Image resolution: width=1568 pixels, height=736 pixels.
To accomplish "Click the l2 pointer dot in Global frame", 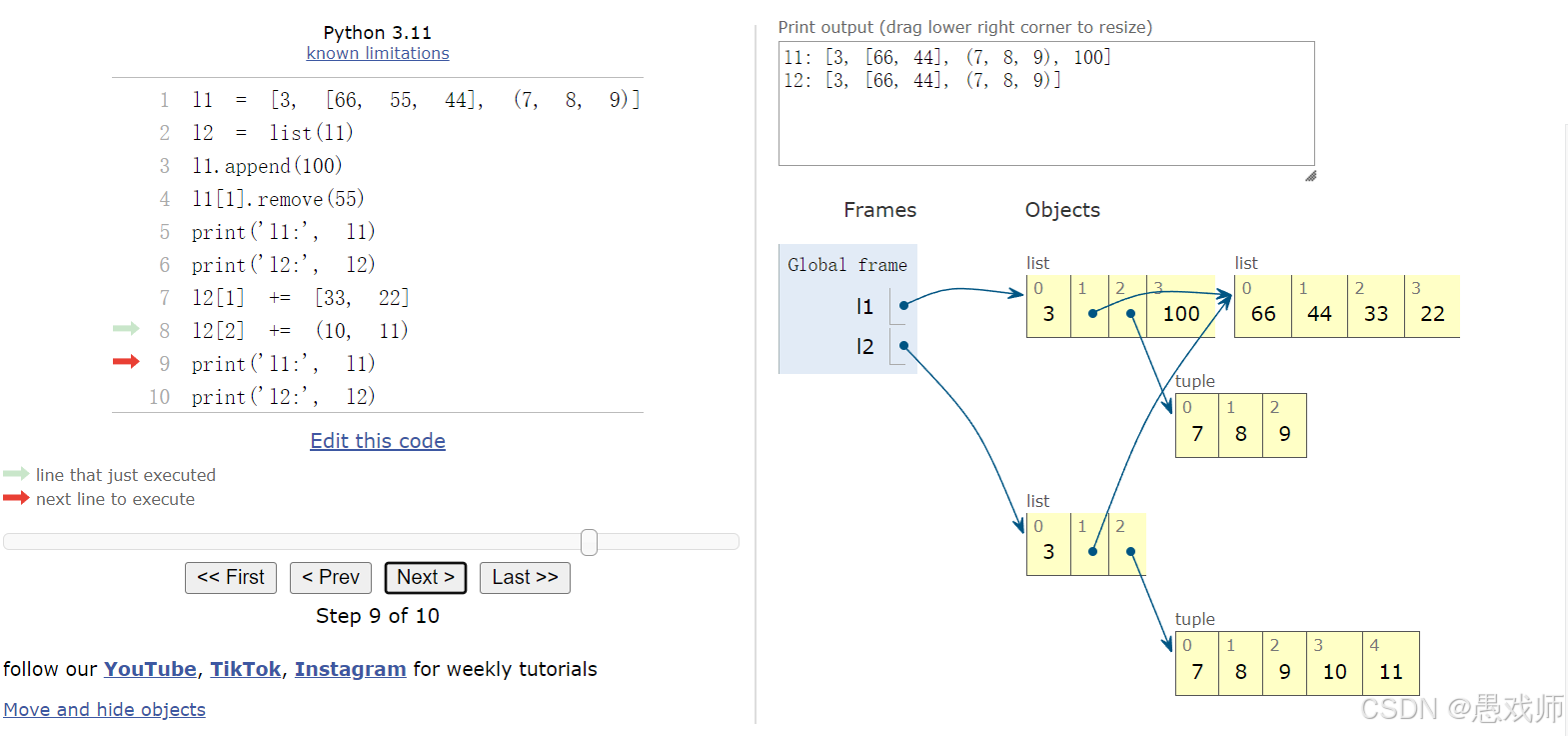I will [x=903, y=346].
